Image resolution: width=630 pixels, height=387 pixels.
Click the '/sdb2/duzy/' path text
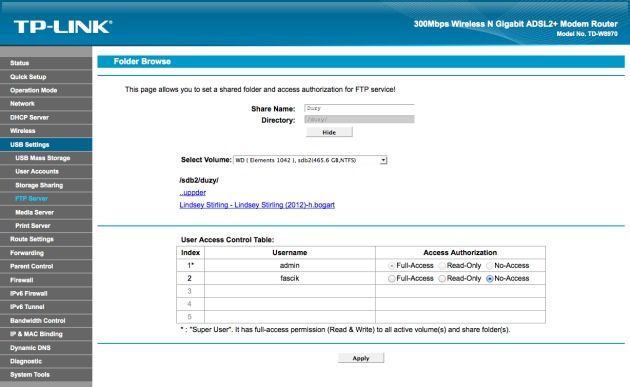pyautogui.click(x=199, y=180)
